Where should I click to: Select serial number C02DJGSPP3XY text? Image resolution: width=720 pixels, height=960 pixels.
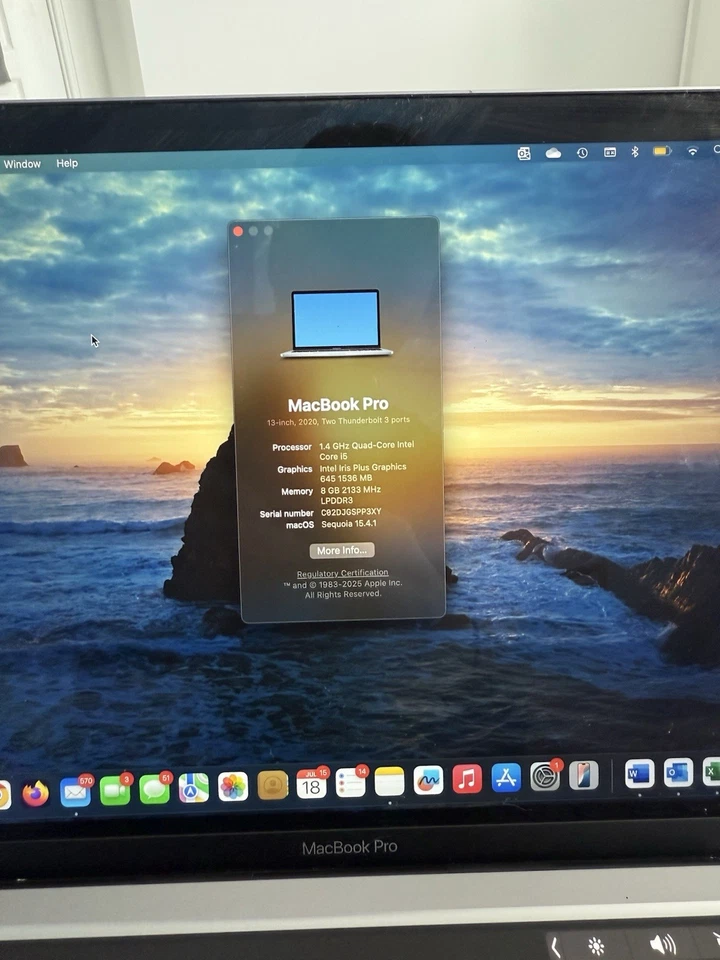(x=351, y=512)
